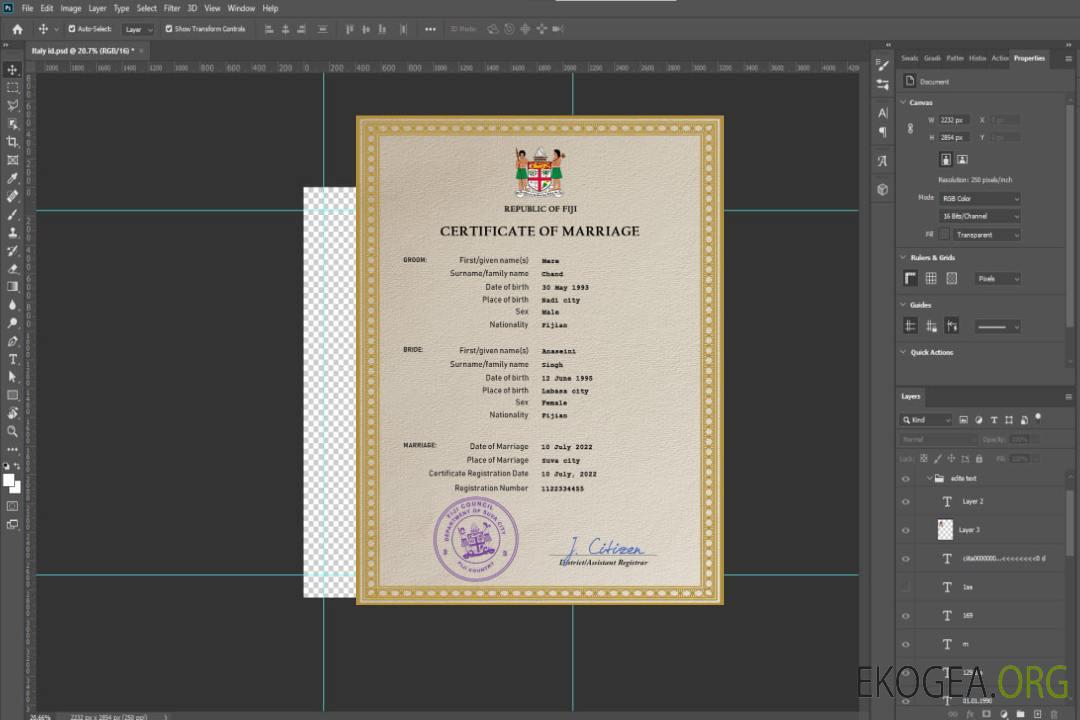Select the Zoom tool
Viewport: 1080px width, 720px height.
pyautogui.click(x=12, y=431)
